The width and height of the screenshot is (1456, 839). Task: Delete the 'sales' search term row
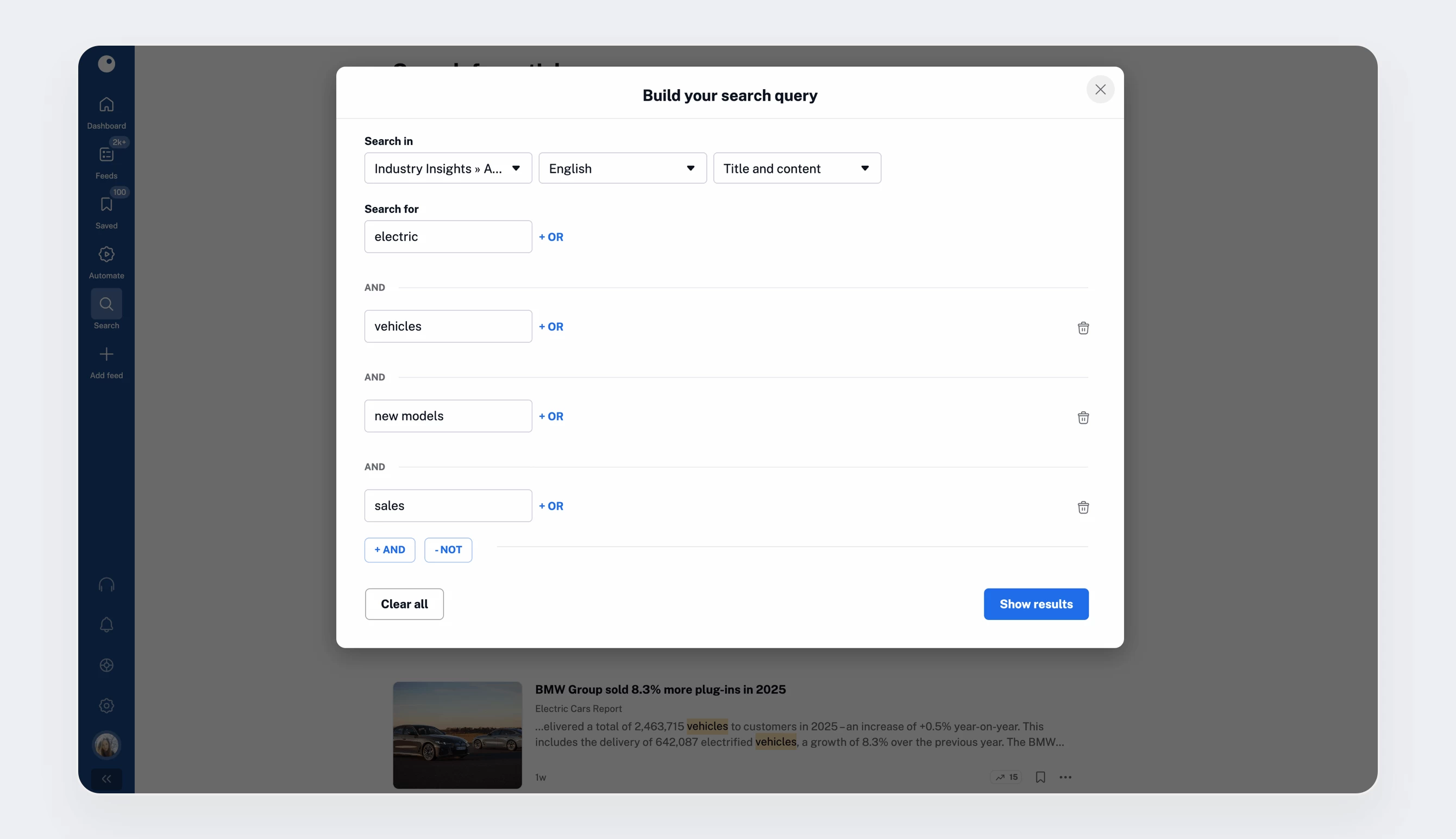click(x=1083, y=507)
